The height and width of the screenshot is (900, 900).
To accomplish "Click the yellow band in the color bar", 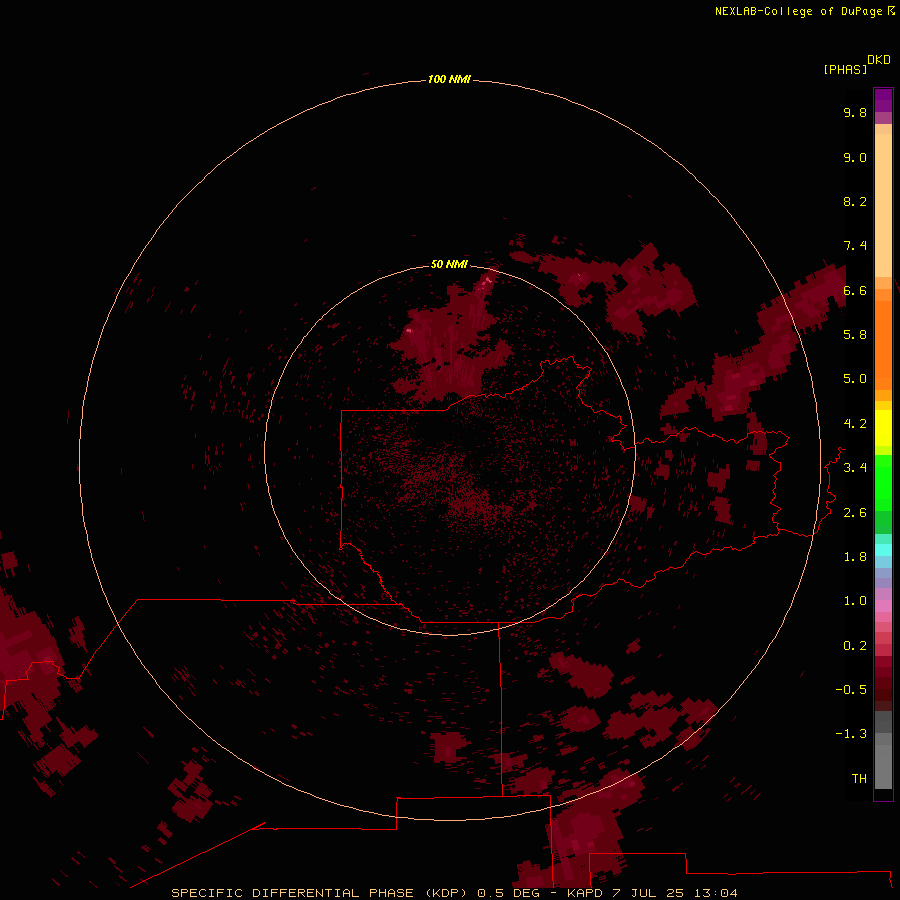I will point(883,428).
